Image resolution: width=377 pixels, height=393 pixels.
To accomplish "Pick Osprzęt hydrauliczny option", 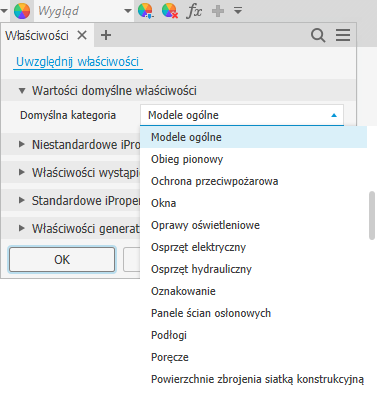I will point(253,269).
